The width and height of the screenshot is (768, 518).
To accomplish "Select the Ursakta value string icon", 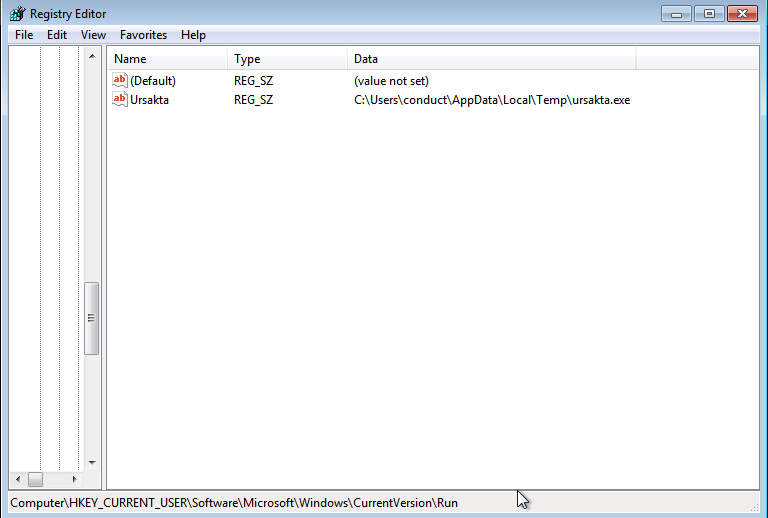I will click(x=120, y=99).
